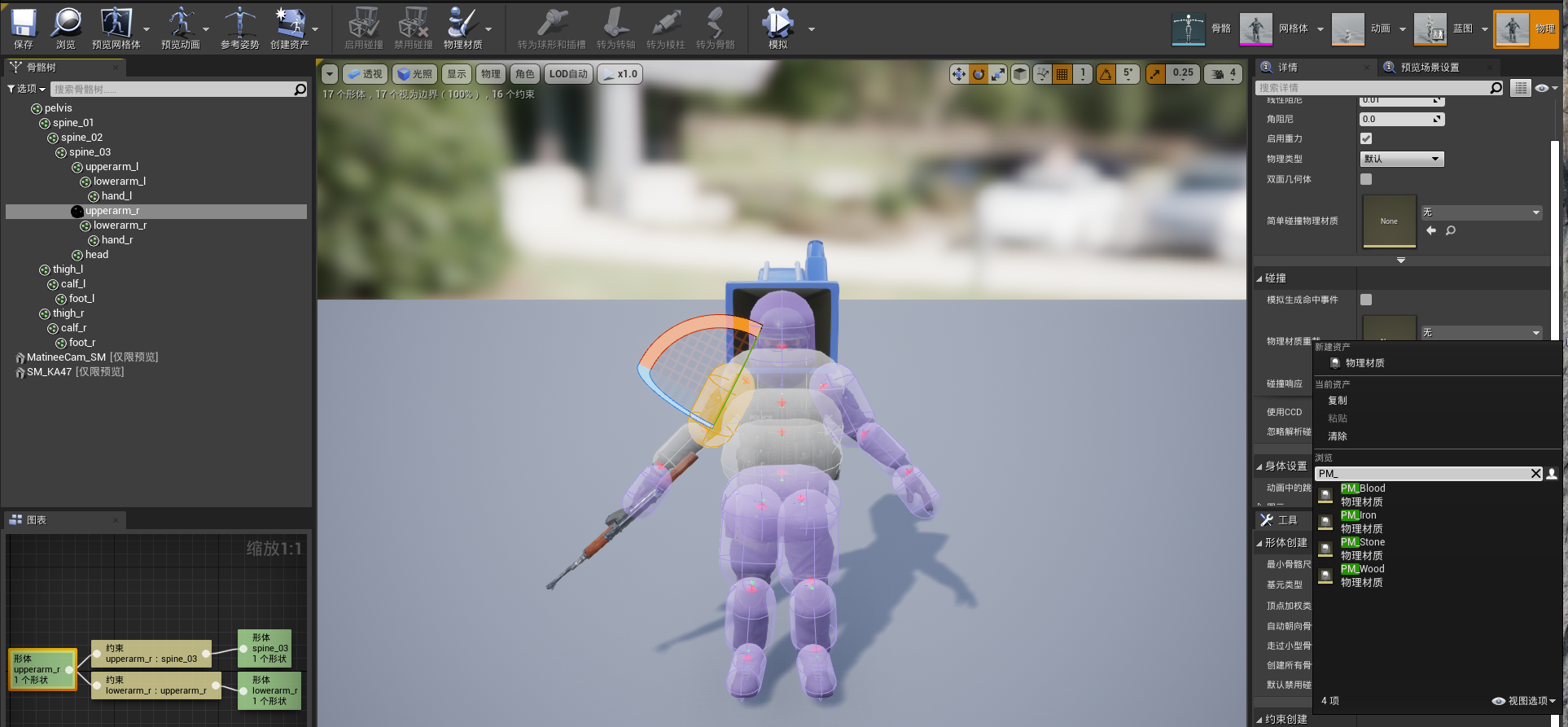Collapse the 形体创建 section
The image size is (1568, 727).
pyautogui.click(x=1259, y=543)
